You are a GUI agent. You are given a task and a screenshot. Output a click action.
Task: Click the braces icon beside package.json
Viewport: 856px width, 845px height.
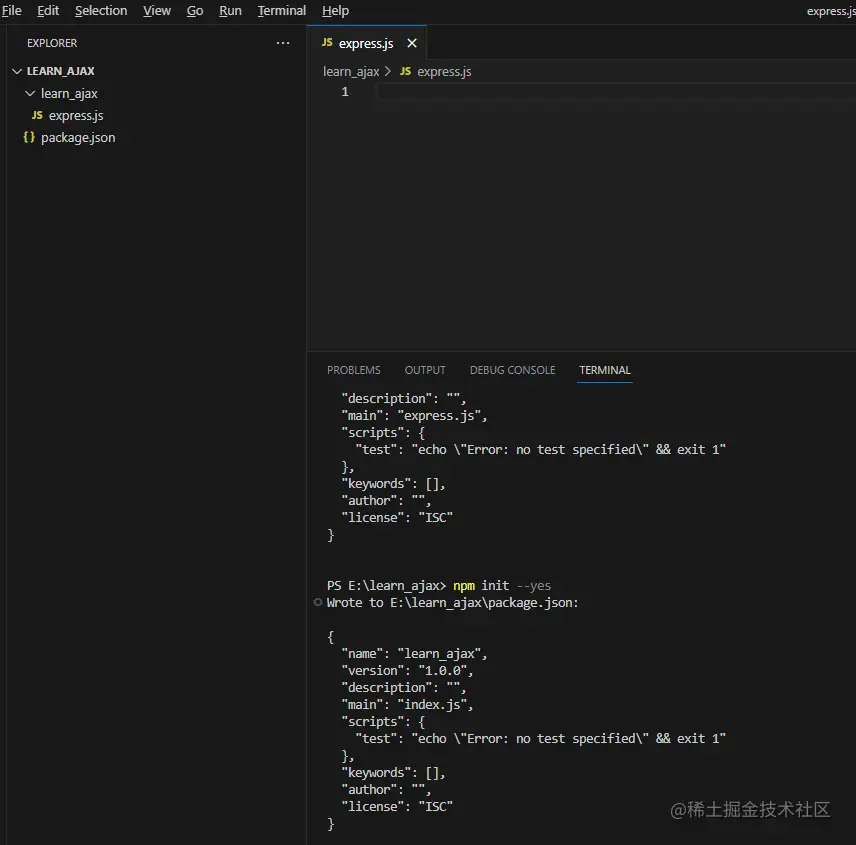tap(29, 137)
